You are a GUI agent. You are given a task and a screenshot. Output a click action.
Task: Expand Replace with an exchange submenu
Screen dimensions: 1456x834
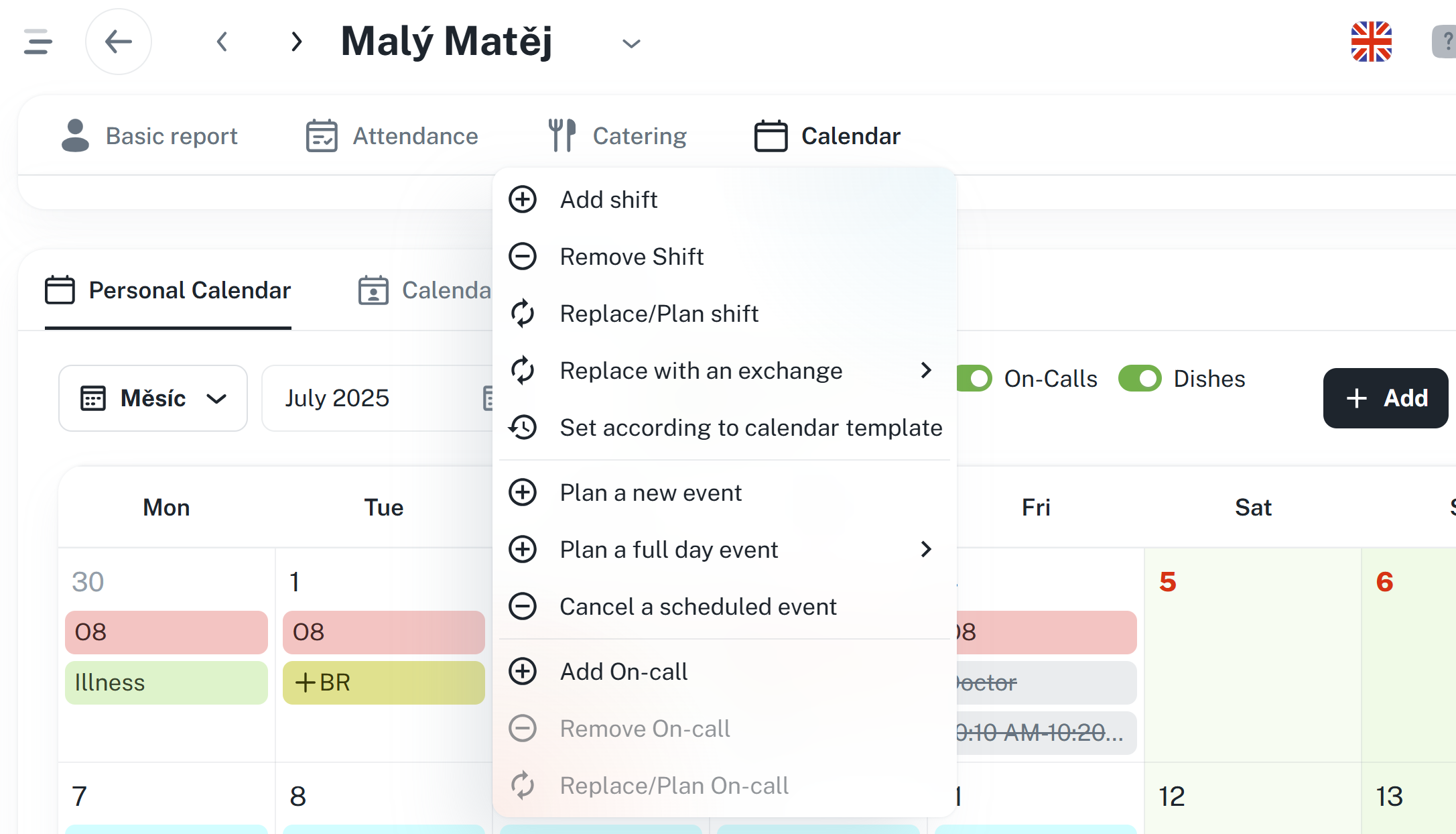pos(925,370)
